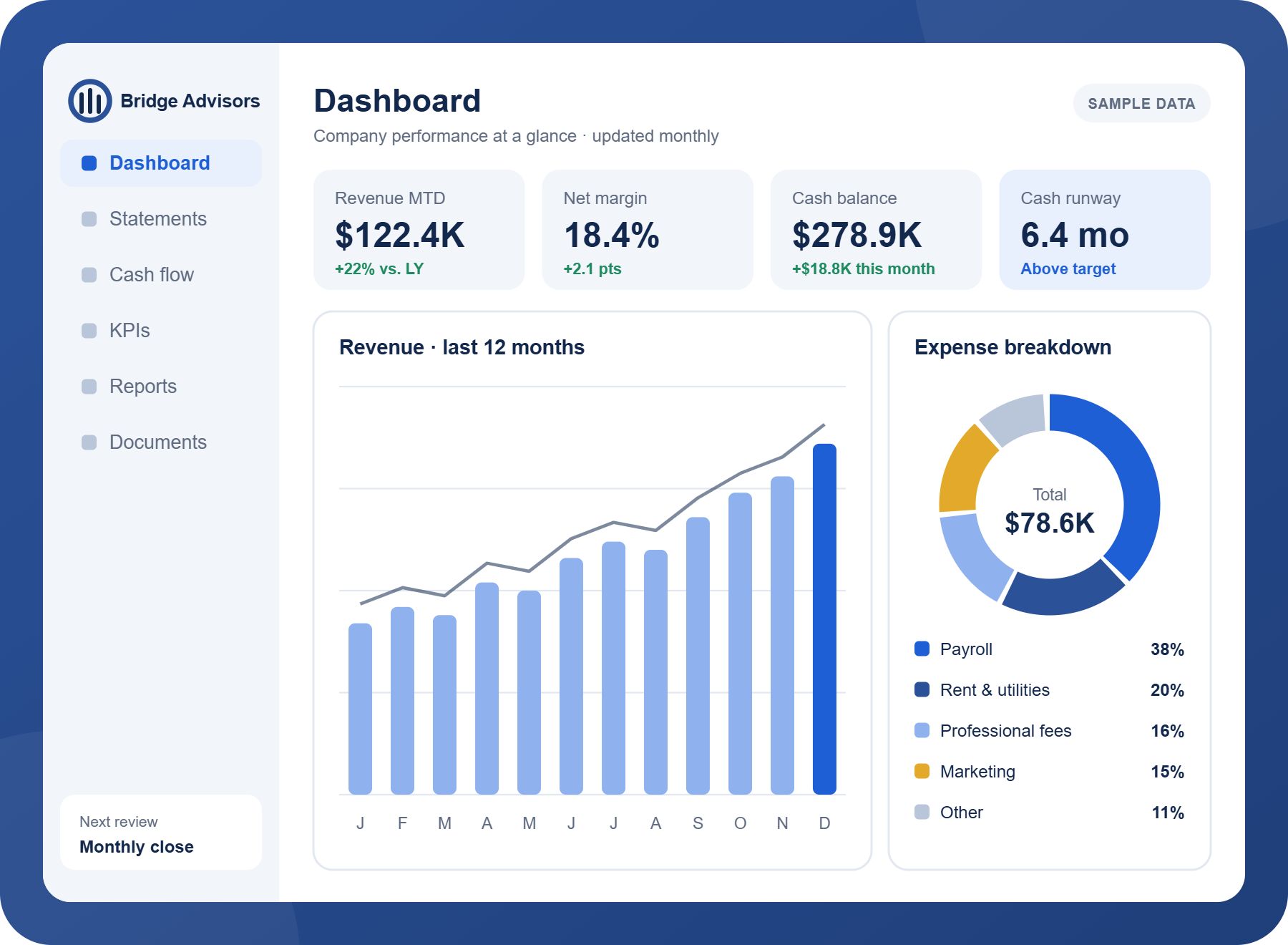1288x945 pixels.
Task: Click the Rent & utilities legend swatch
Action: pyautogui.click(x=922, y=689)
